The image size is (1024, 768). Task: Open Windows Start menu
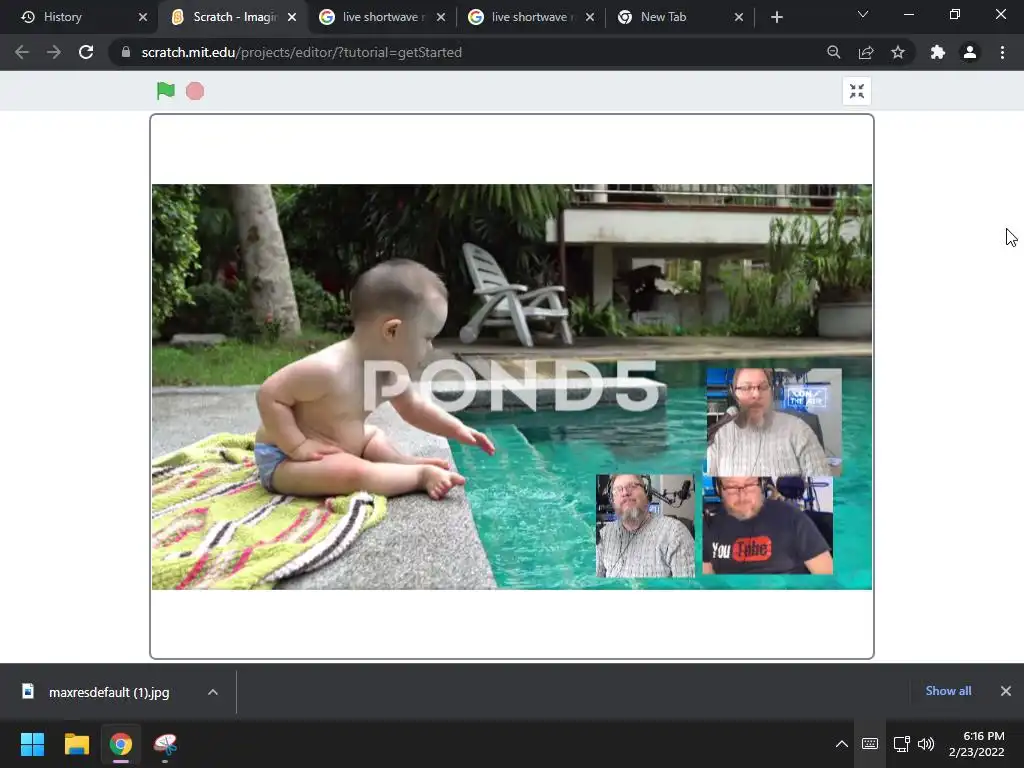[32, 744]
